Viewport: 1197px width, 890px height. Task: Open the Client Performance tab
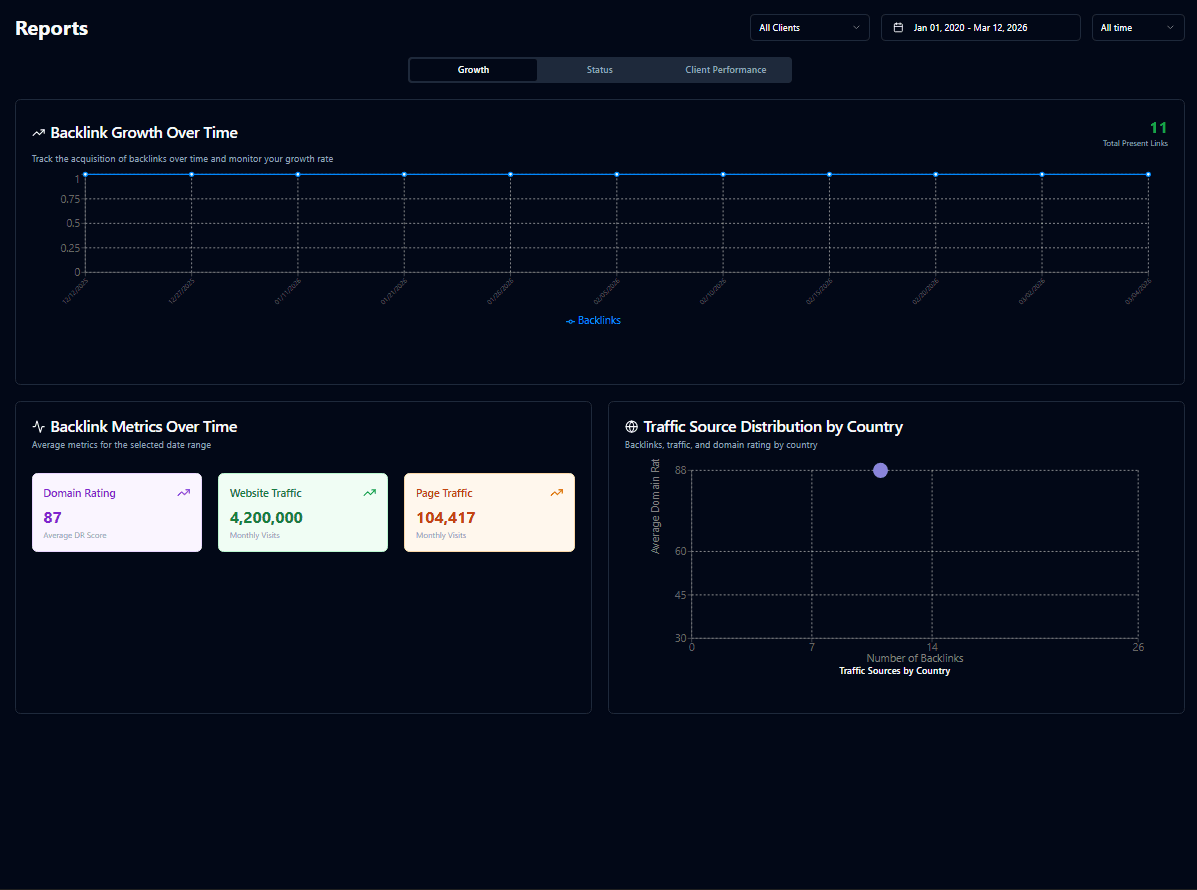pos(726,70)
